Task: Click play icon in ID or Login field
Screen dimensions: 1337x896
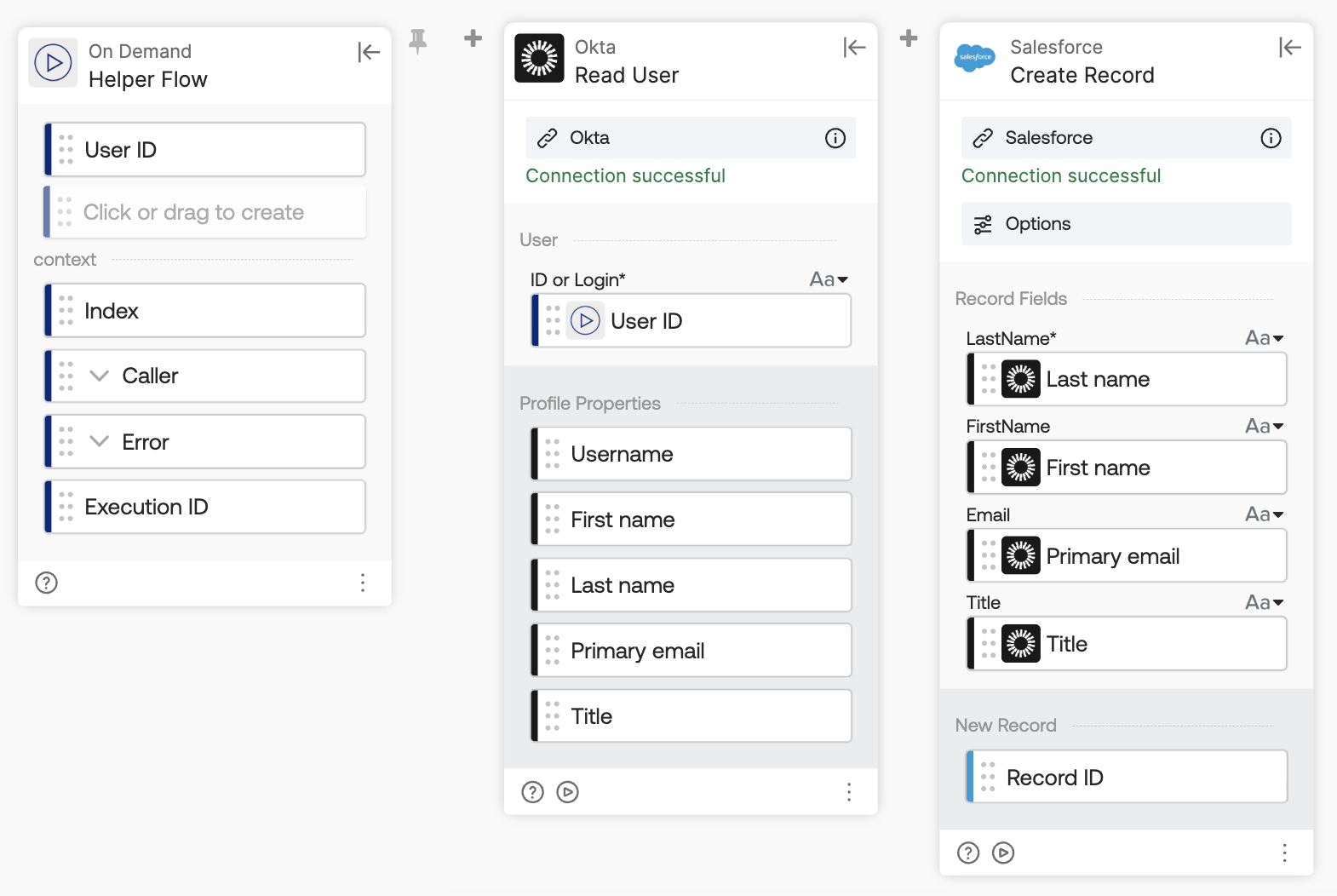Action: (585, 321)
